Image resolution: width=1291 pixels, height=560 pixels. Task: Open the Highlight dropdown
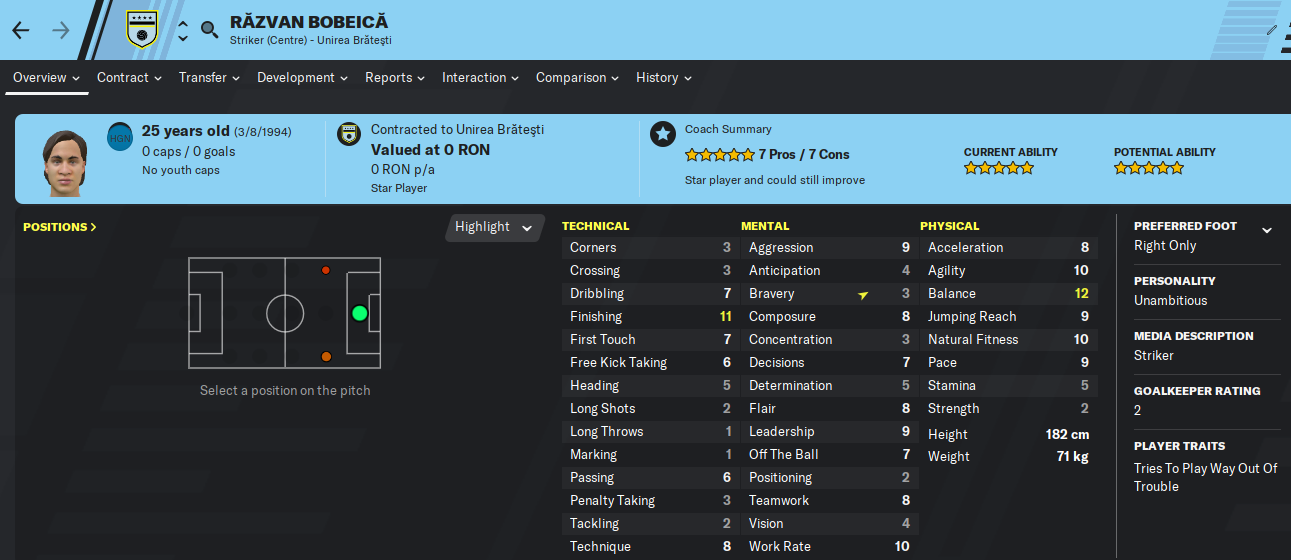495,227
